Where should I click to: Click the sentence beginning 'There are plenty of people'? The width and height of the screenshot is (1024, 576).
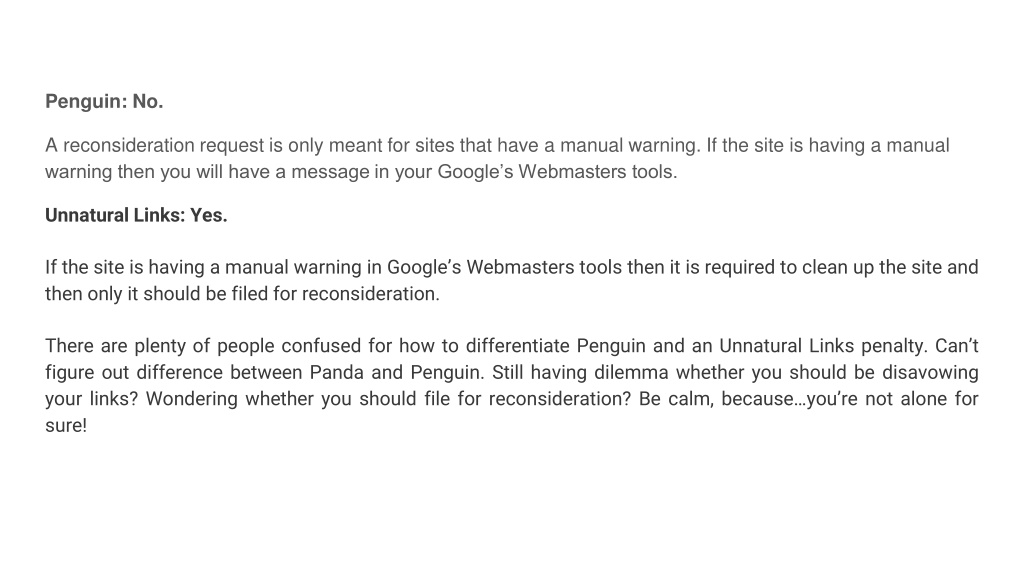[485, 345]
